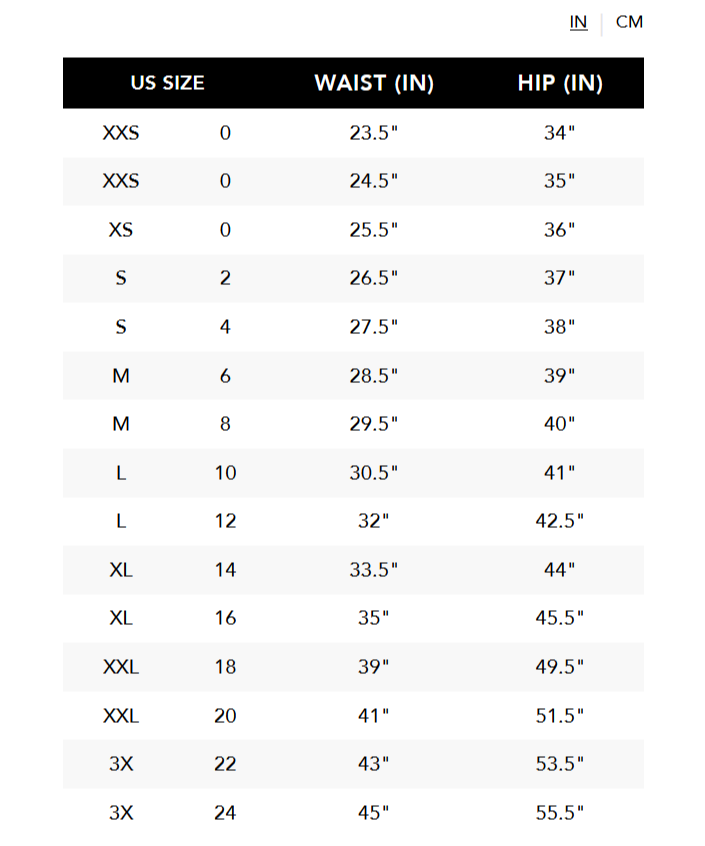Click the size 2 number cell
The height and width of the screenshot is (846, 705).
tap(225, 278)
